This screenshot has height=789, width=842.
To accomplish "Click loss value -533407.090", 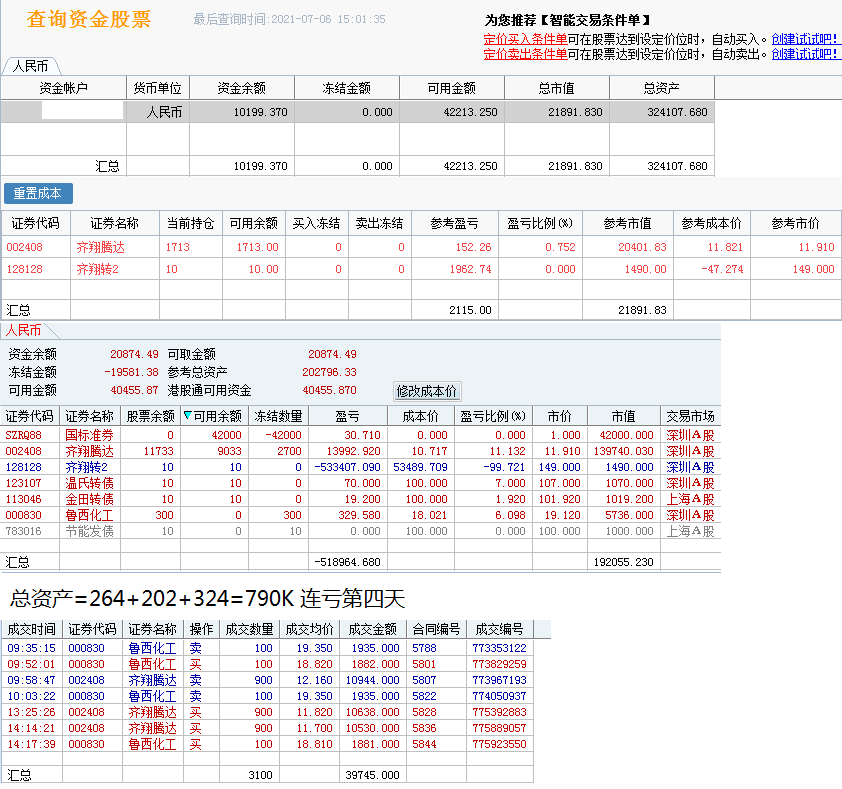I will 347,467.
